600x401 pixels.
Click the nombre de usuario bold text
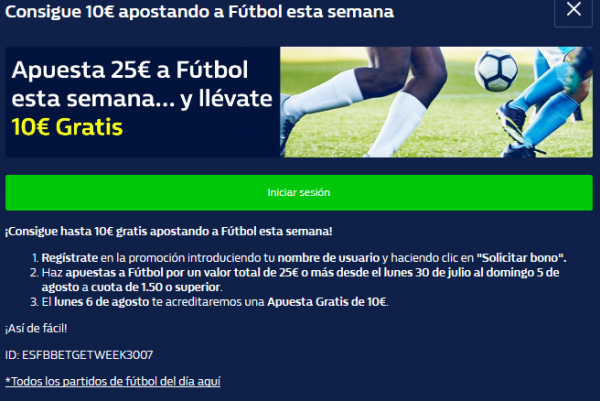click(x=328, y=258)
